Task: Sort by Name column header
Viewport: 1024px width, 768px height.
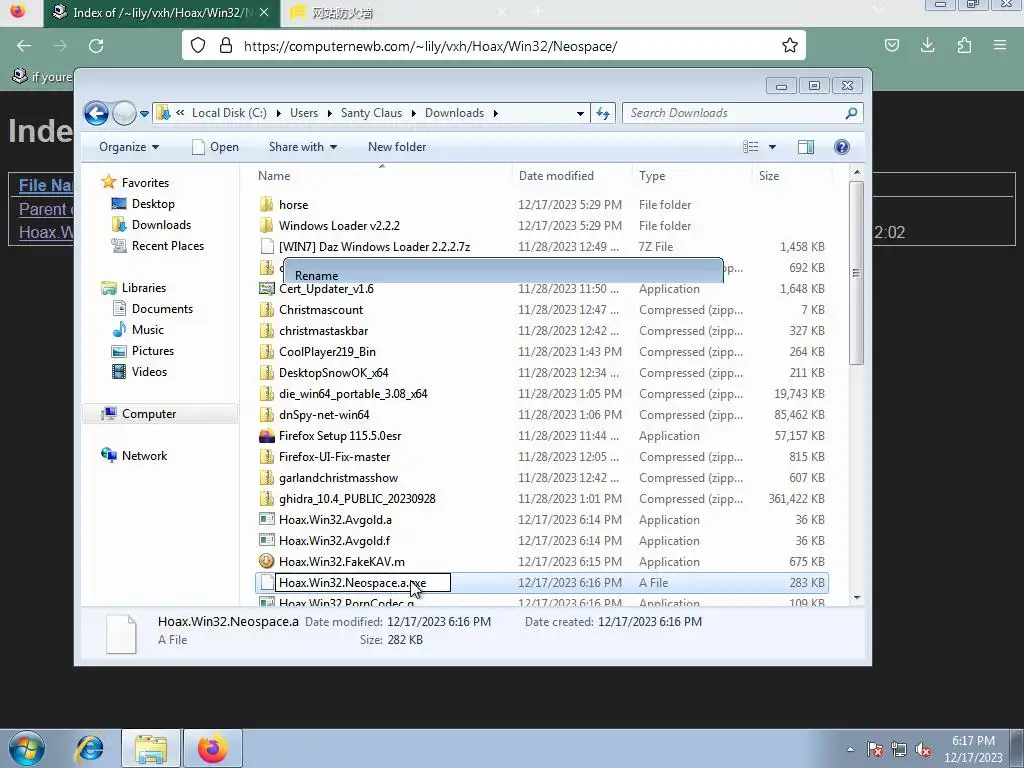Action: click(274, 176)
